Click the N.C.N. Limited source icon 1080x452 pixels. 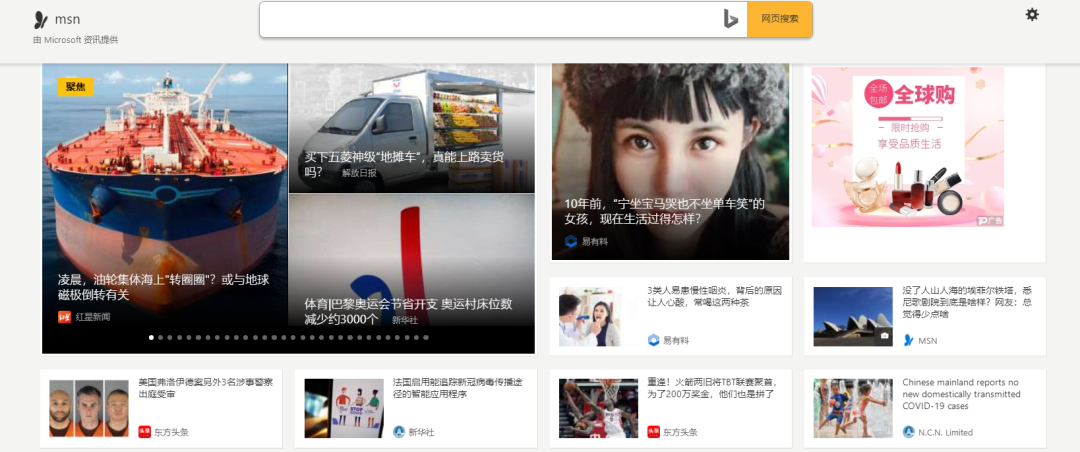909,432
